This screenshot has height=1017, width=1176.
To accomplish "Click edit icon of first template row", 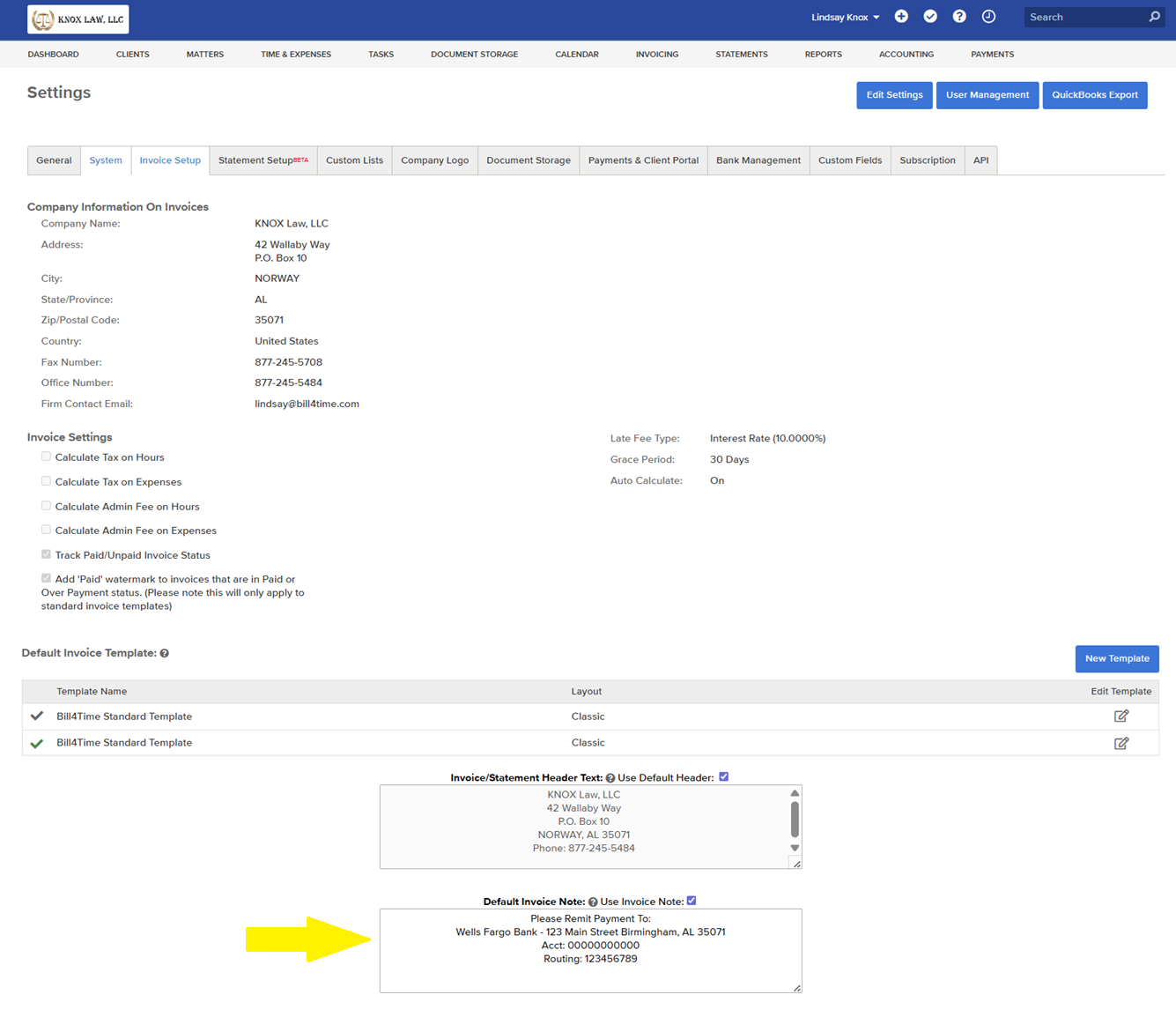I will [1121, 716].
